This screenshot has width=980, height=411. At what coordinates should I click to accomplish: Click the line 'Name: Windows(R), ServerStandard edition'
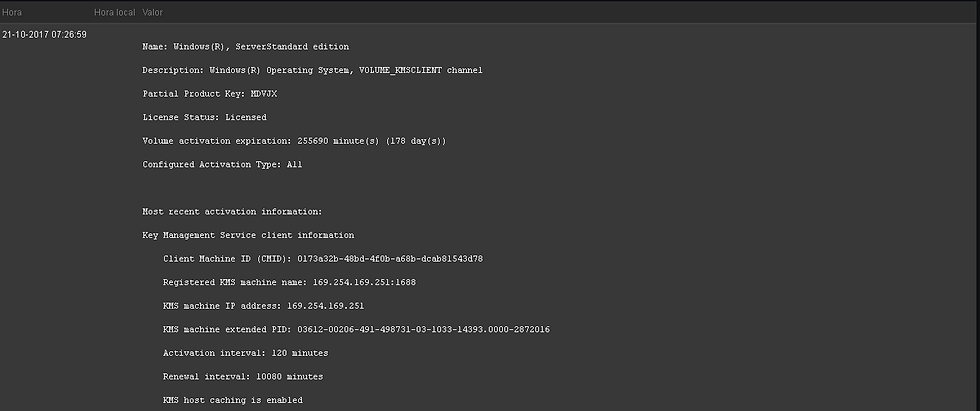click(x=246, y=47)
